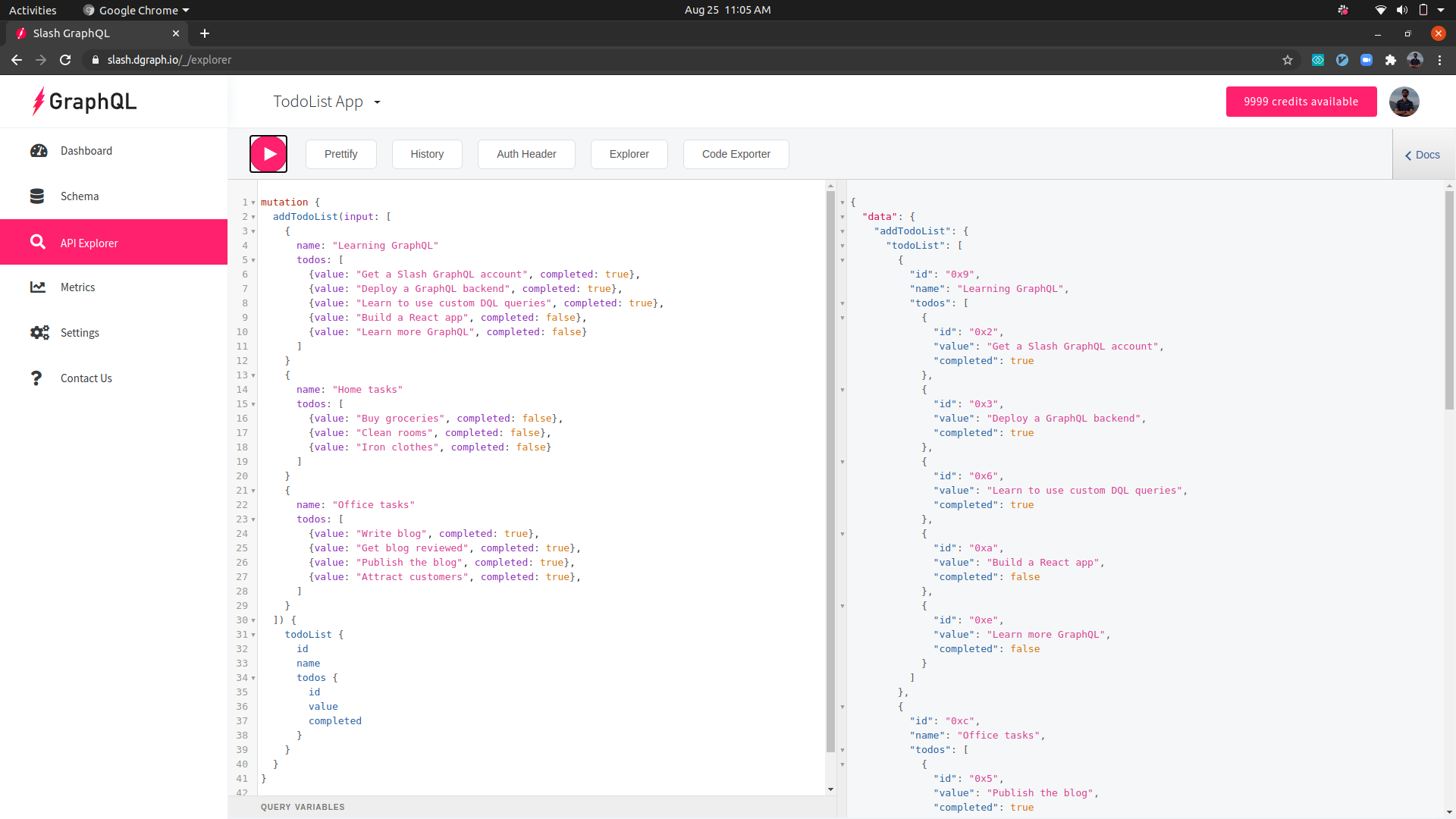Image resolution: width=1456 pixels, height=819 pixels.
Task: Click the battery status icon
Action: pyautogui.click(x=1423, y=10)
